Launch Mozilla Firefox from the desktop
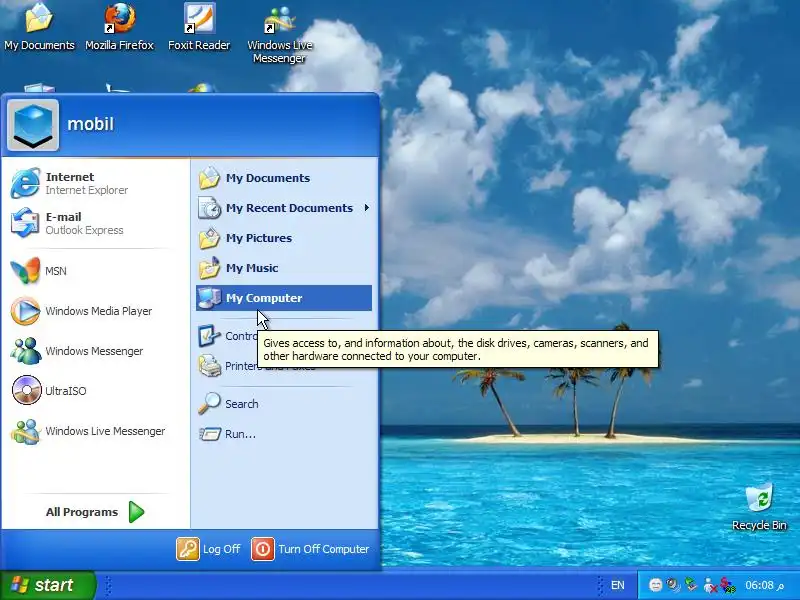The width and height of the screenshot is (800, 600). 119,27
